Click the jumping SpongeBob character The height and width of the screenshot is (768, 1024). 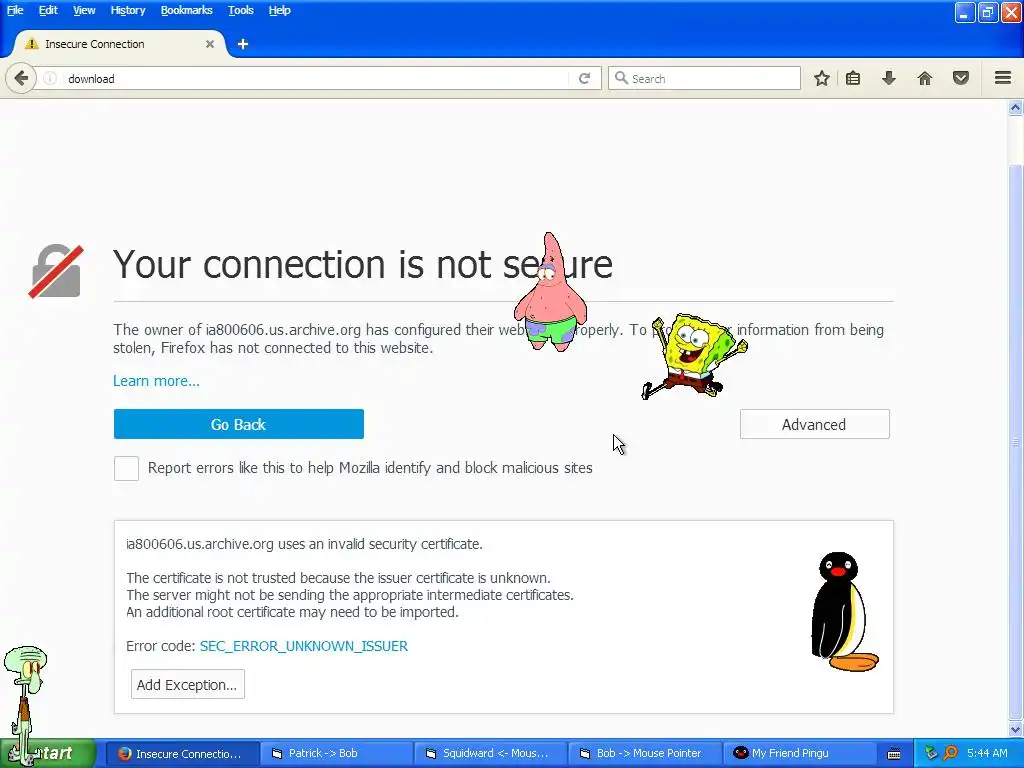coord(694,355)
